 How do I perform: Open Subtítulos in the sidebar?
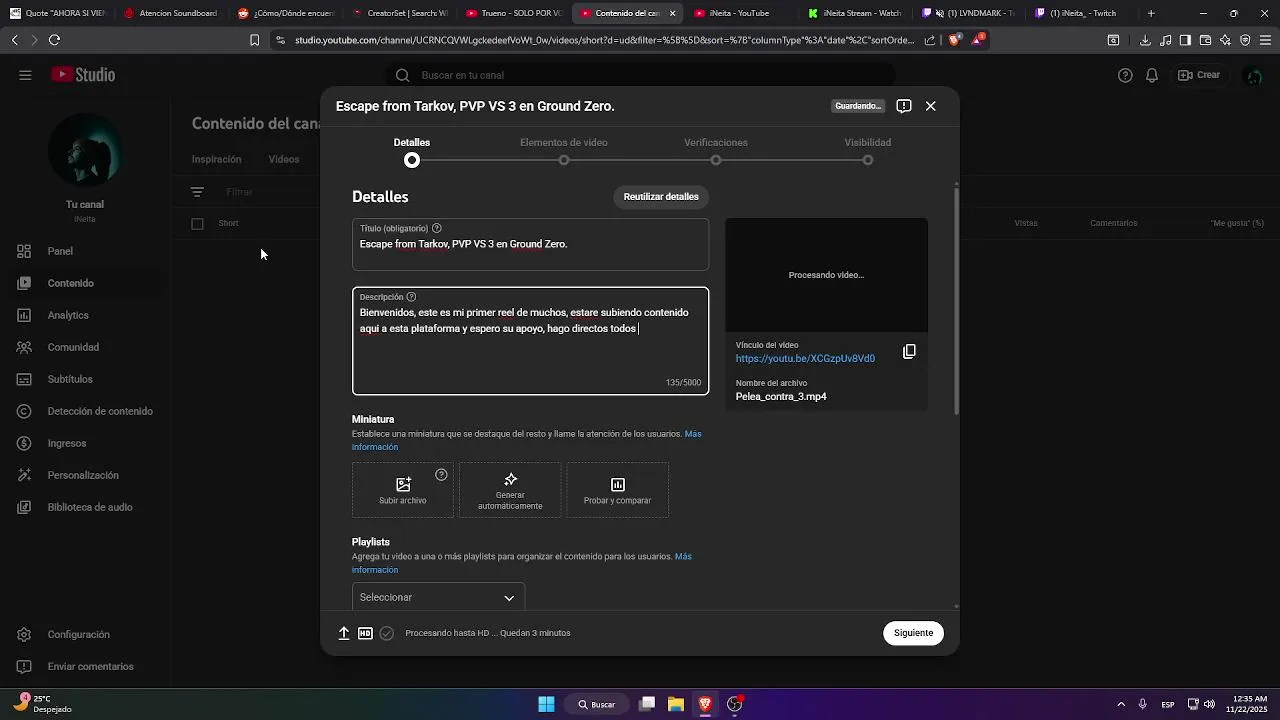point(85,379)
